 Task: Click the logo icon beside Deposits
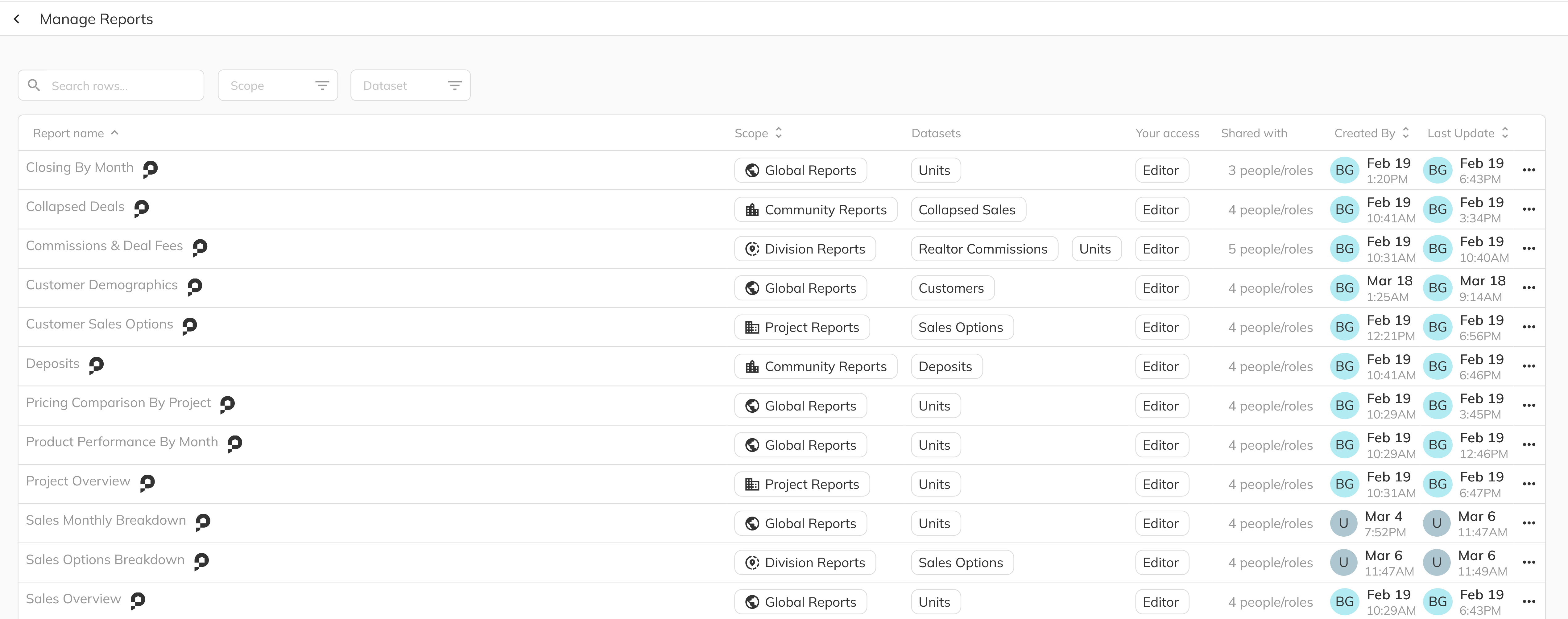click(96, 365)
